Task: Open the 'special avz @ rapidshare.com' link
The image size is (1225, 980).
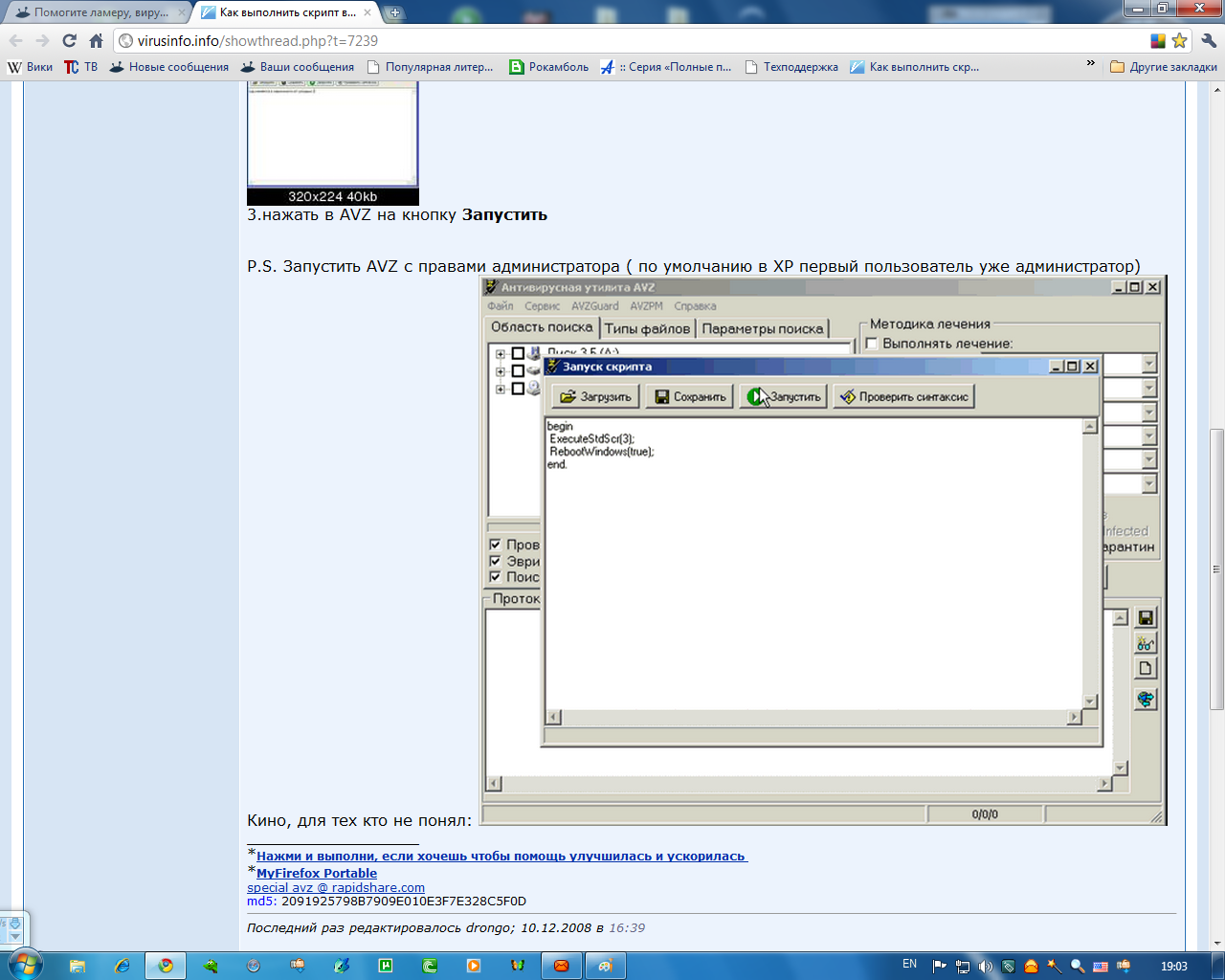Action: pos(336,888)
